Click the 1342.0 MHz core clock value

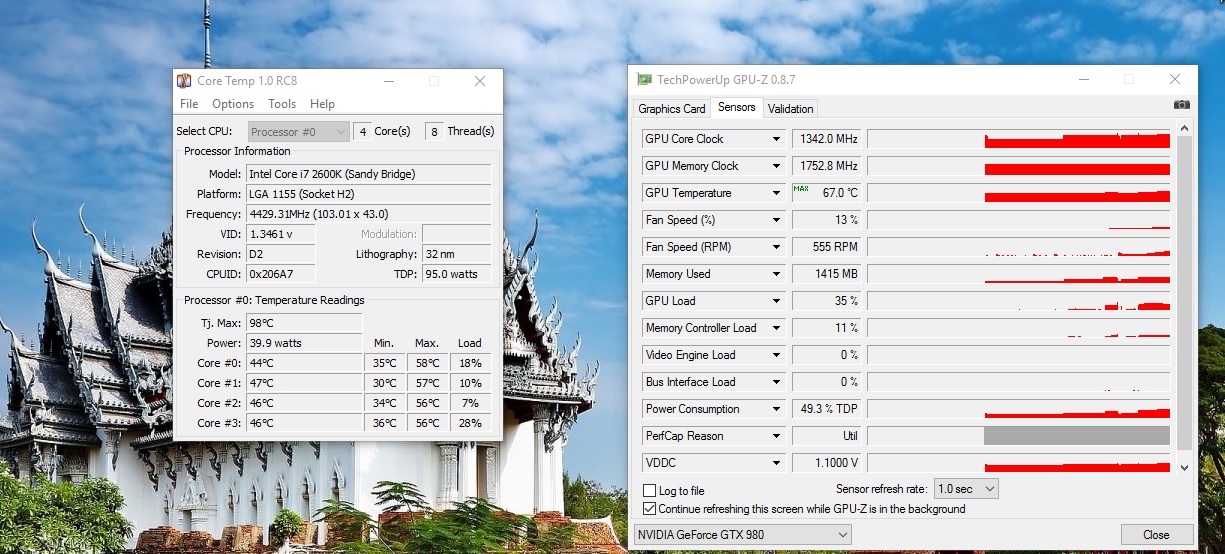click(x=827, y=139)
